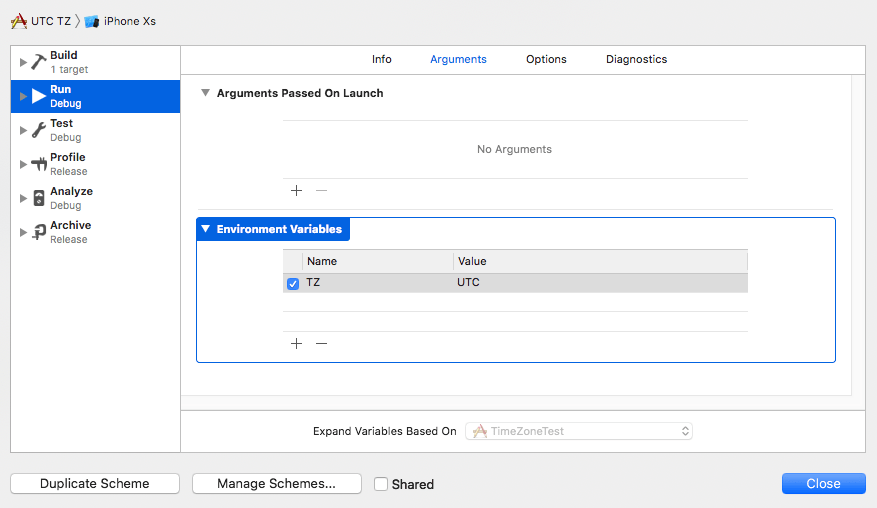Disable the TZ environment variable checkbox
This screenshot has height=508, width=877.
click(293, 283)
